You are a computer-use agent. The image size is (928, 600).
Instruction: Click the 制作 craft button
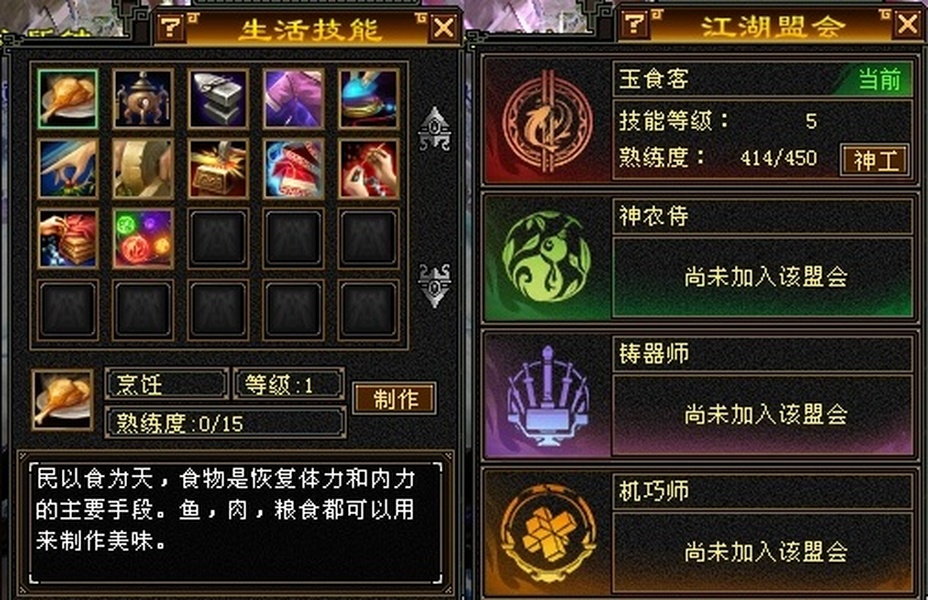click(x=395, y=398)
